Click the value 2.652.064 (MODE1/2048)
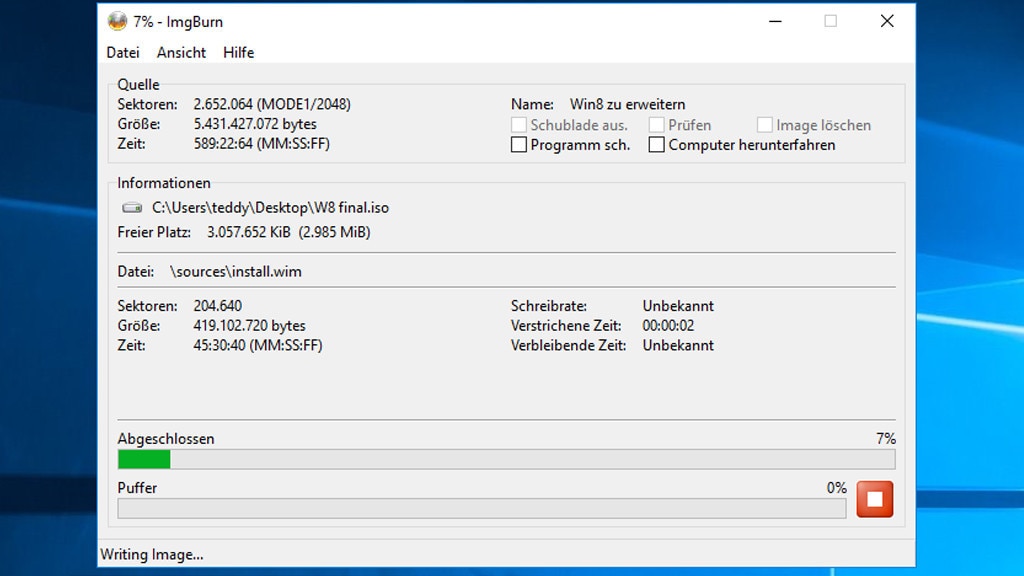This screenshot has width=1024, height=576. (x=272, y=104)
